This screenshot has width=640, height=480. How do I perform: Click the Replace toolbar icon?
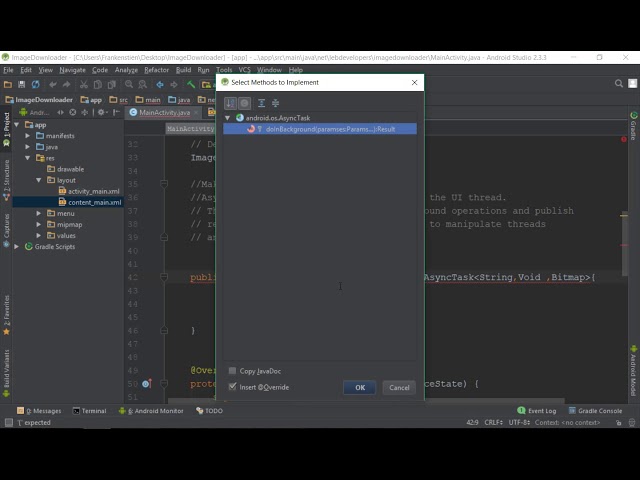point(142,84)
